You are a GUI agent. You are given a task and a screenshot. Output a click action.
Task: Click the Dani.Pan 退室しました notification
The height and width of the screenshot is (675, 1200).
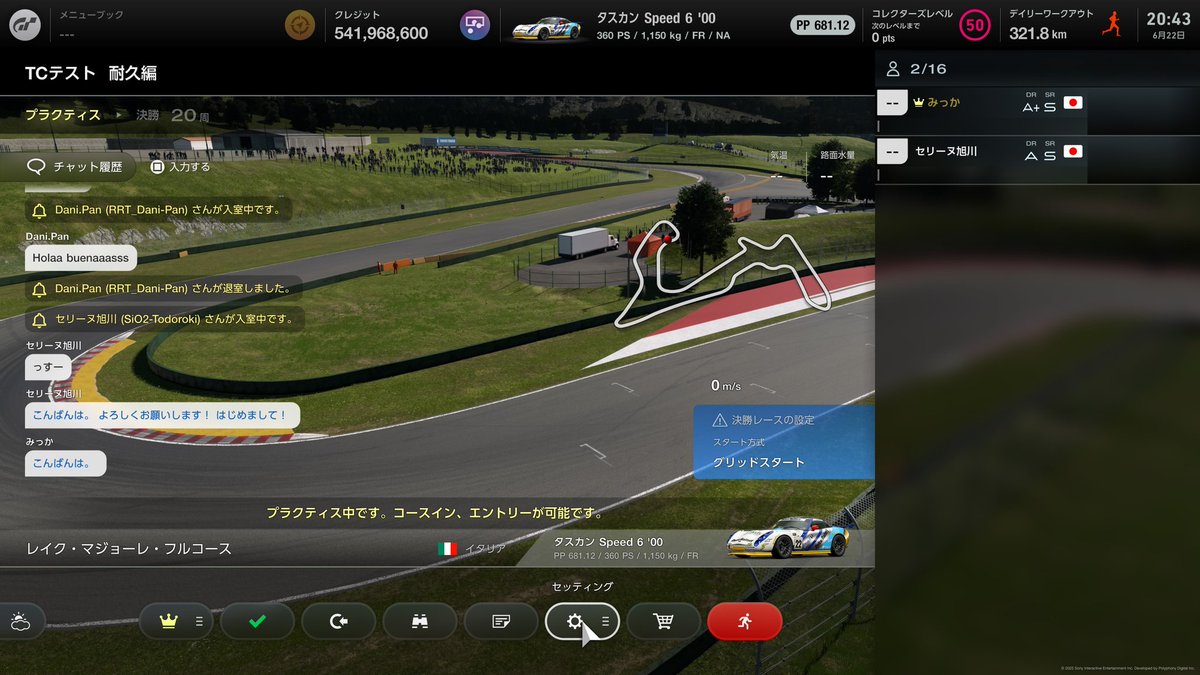click(163, 288)
